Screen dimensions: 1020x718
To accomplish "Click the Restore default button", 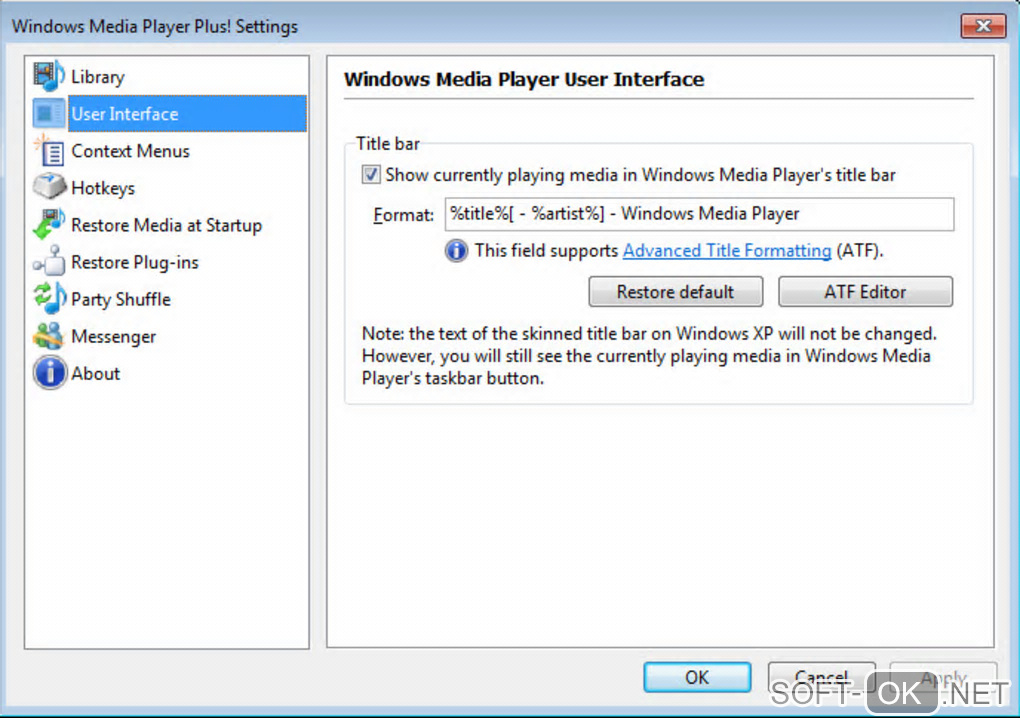I will 675,291.
